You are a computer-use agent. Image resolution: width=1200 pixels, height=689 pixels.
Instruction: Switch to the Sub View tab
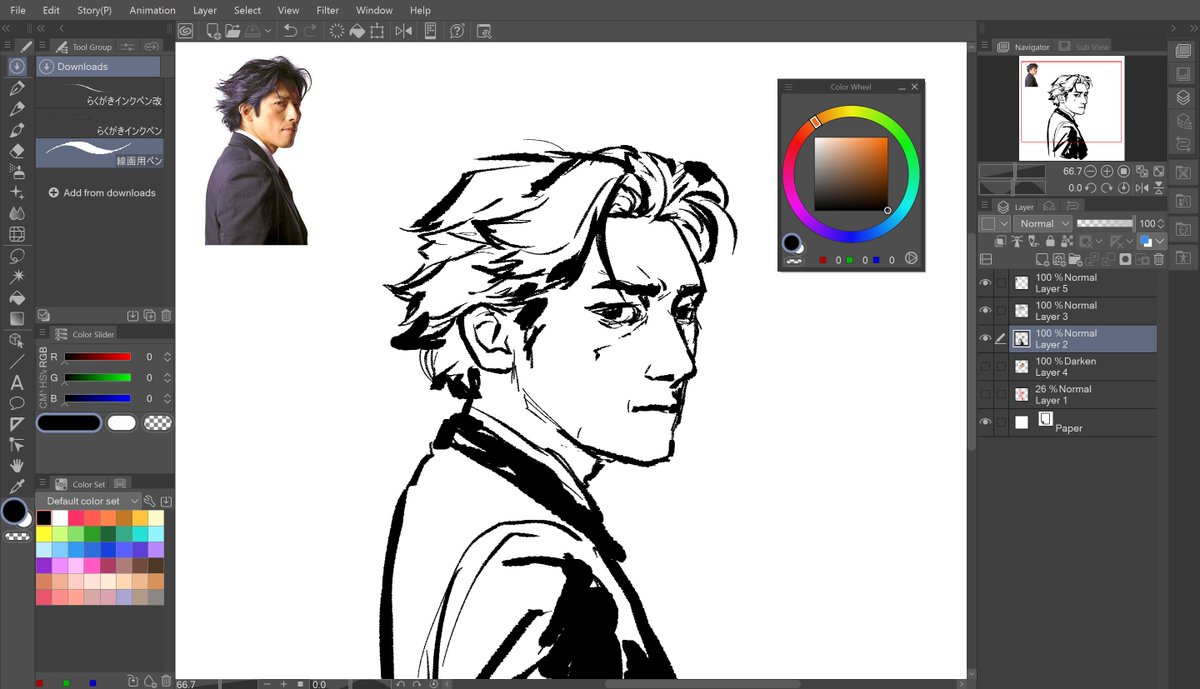tap(1085, 47)
